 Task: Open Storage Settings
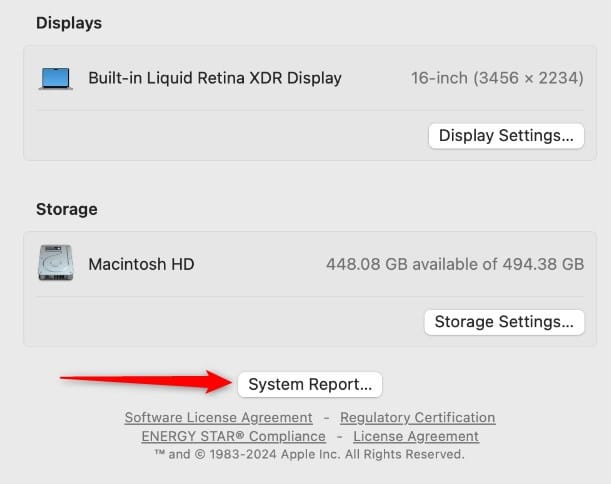(505, 322)
